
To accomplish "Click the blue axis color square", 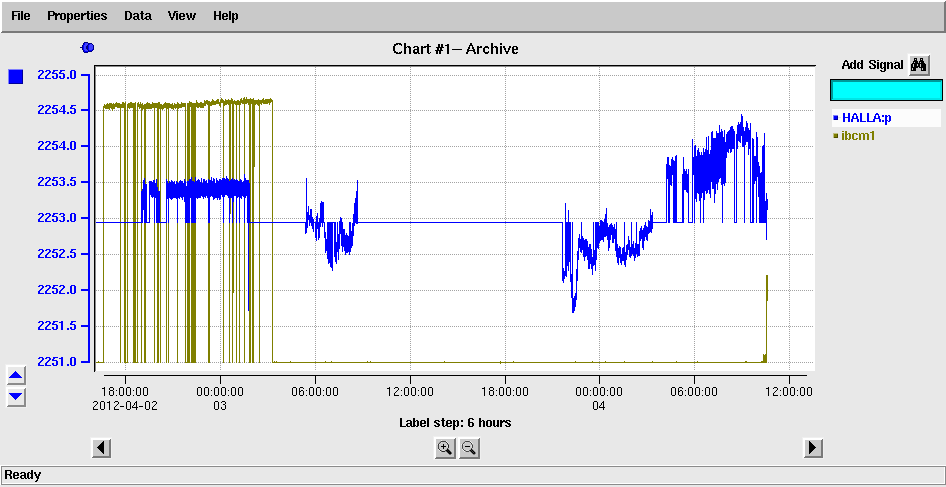I will coord(16,77).
